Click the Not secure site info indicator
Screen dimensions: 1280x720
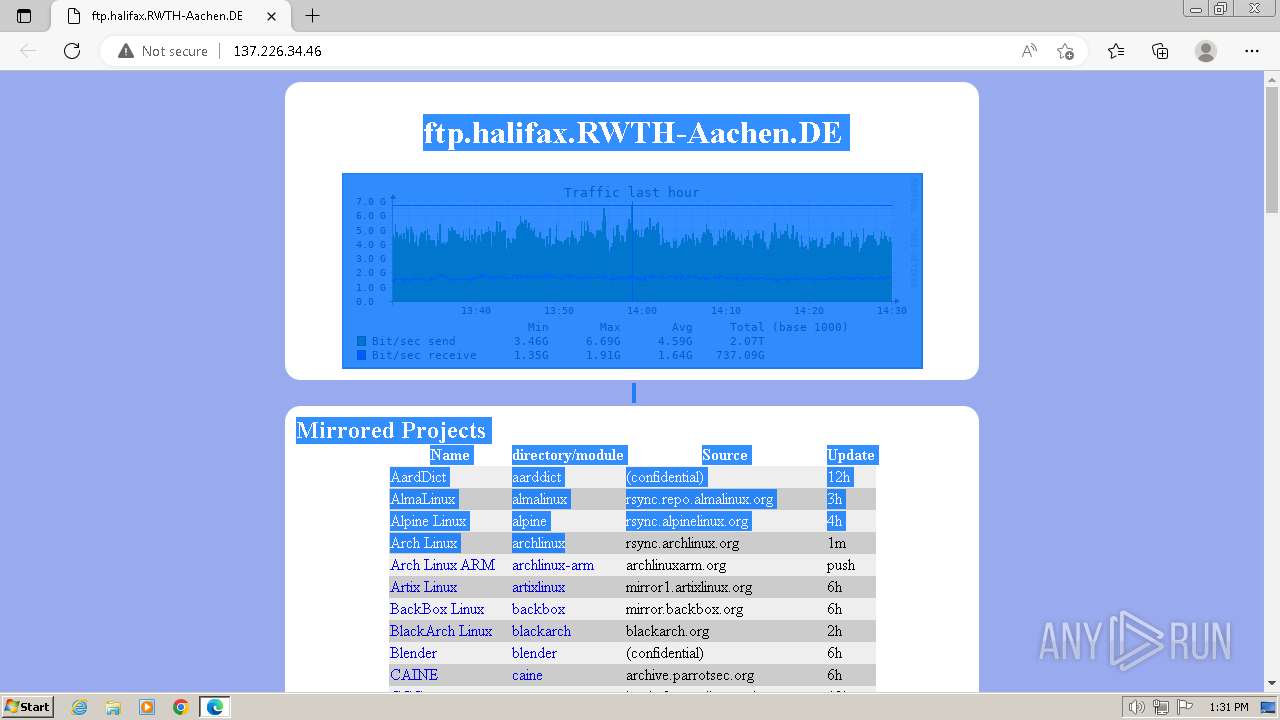163,51
